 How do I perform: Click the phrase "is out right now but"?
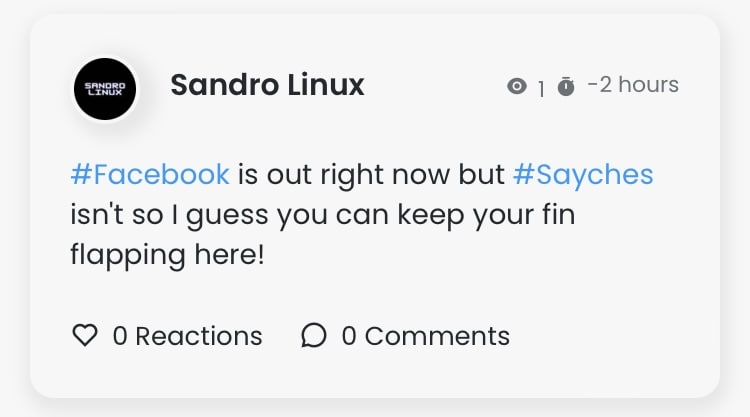pyautogui.click(x=371, y=175)
